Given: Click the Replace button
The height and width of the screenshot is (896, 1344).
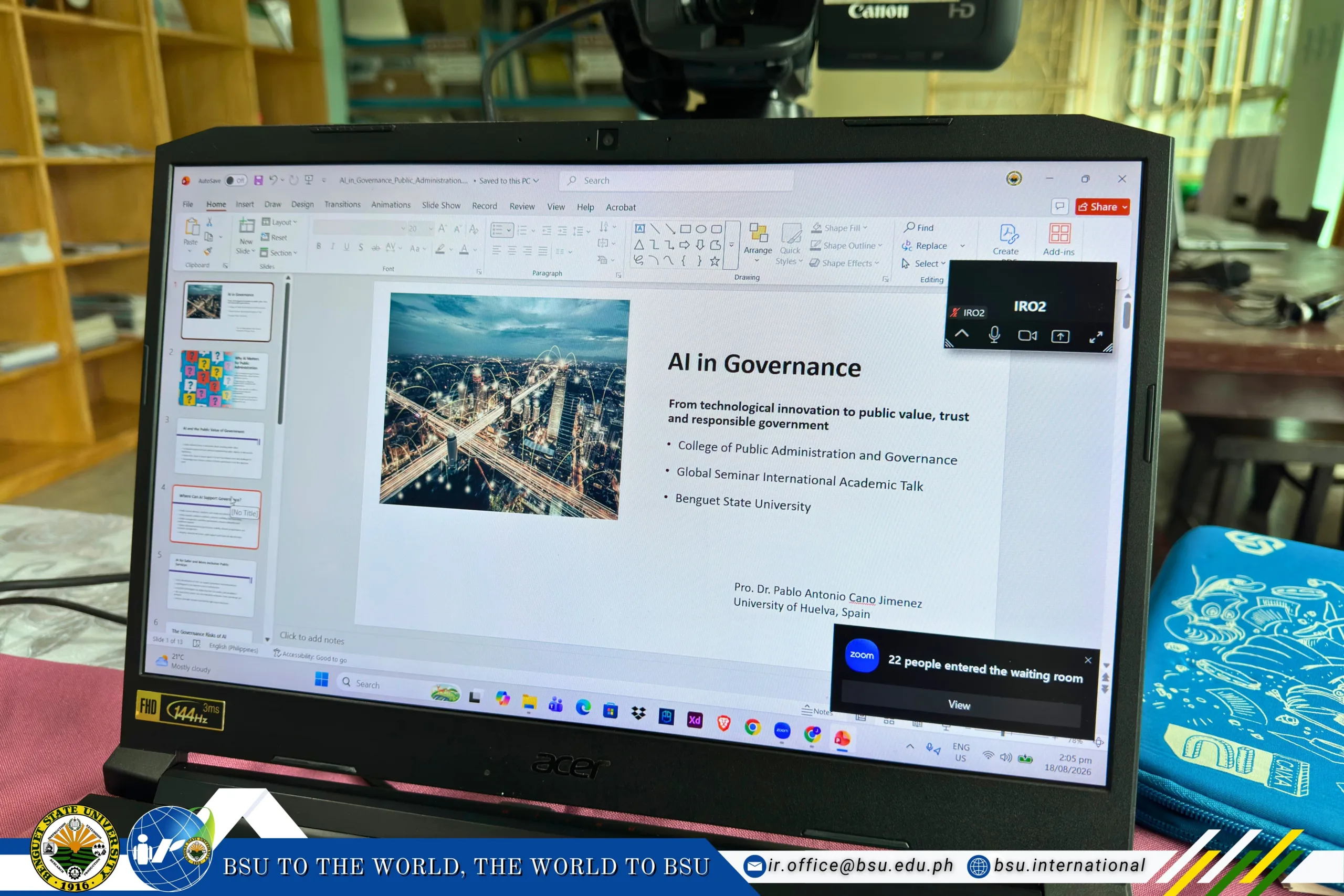Looking at the screenshot, I should [x=924, y=246].
